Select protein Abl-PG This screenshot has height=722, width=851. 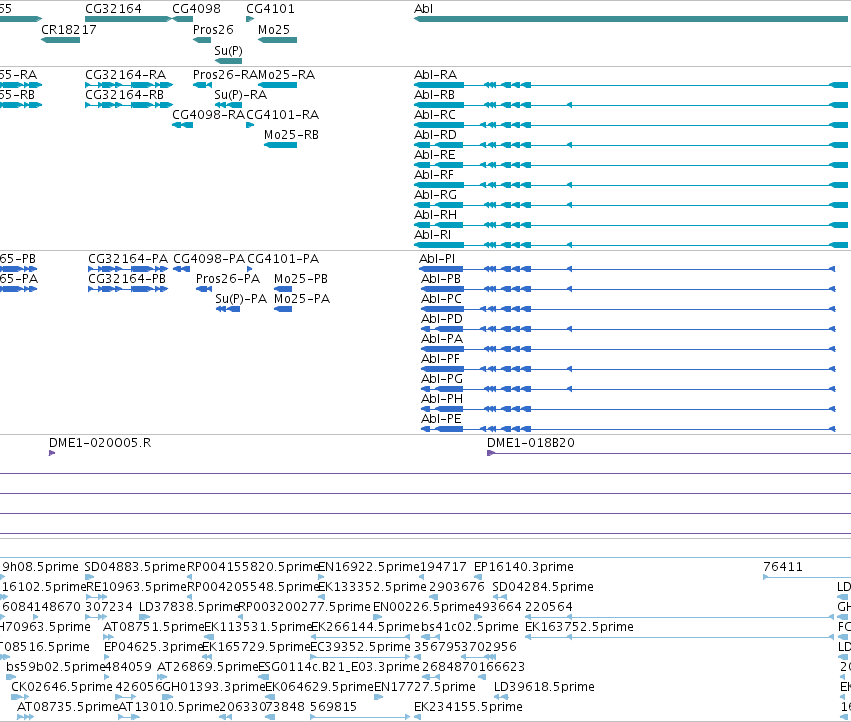click(x=628, y=389)
